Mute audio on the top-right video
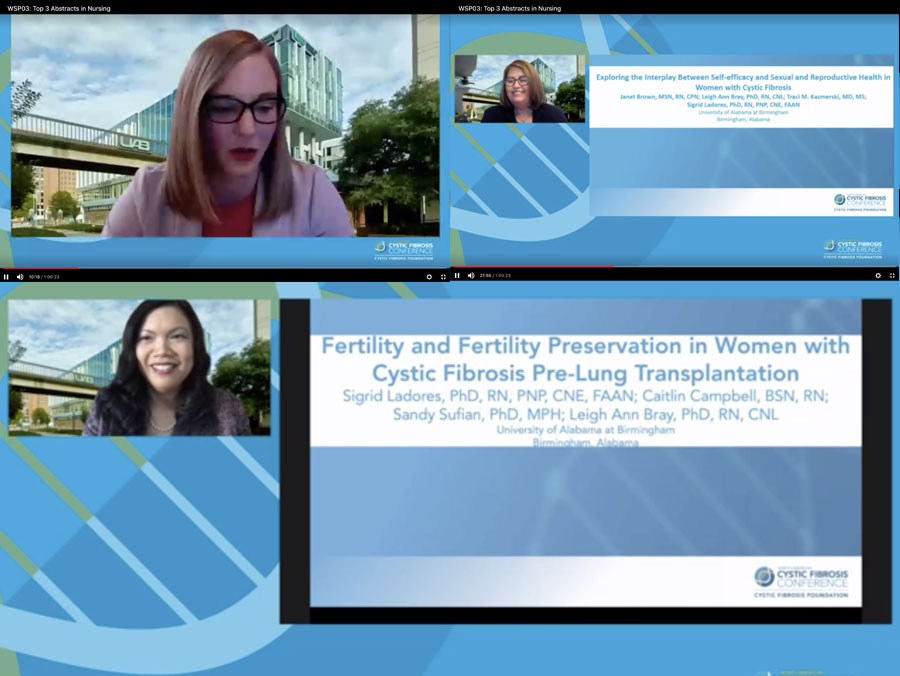The width and height of the screenshot is (900, 676). [x=471, y=275]
